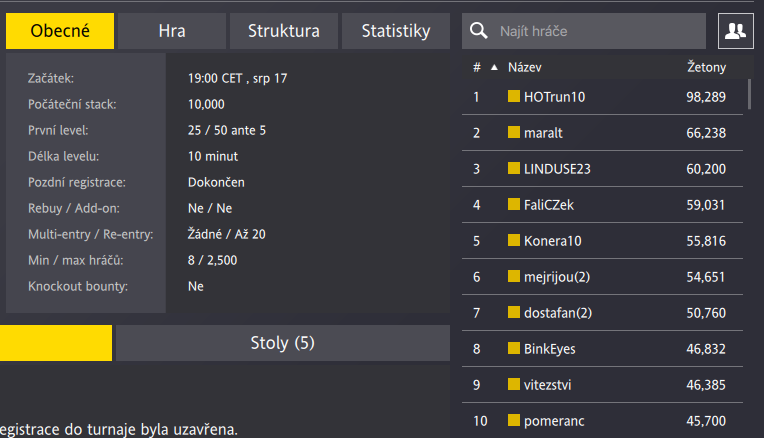Viewport: 764px width, 438px height.
Task: Select player mejrijou(2) row
Action: point(602,277)
